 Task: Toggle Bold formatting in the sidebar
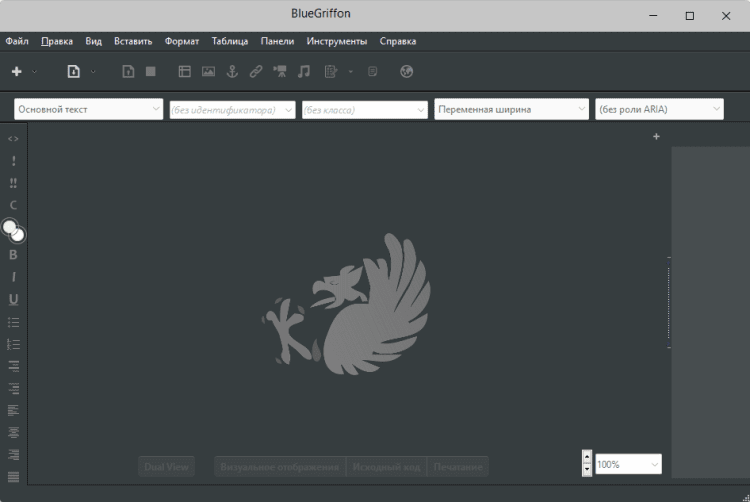(13, 255)
